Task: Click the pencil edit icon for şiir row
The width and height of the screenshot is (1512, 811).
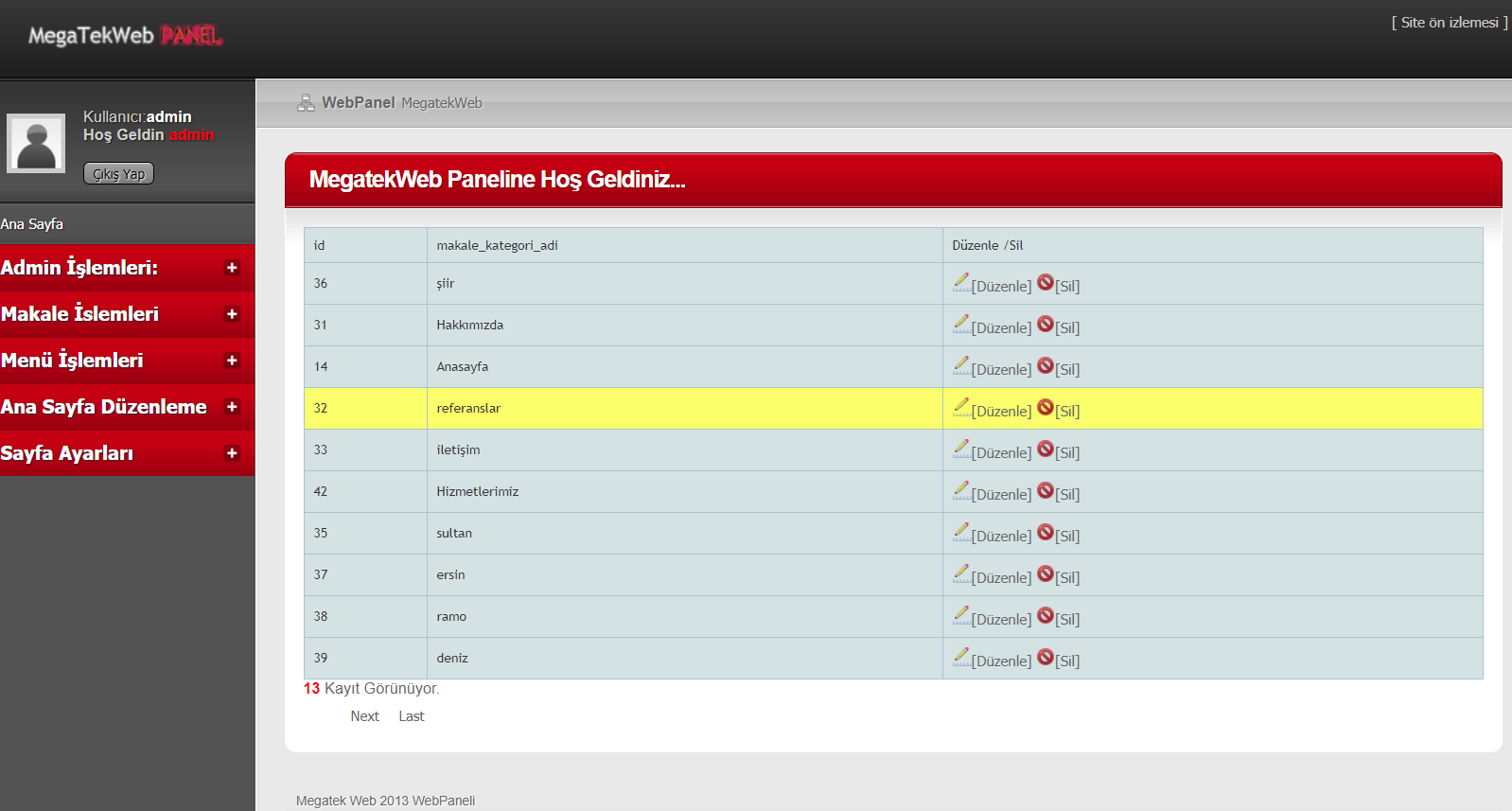Action: (961, 282)
